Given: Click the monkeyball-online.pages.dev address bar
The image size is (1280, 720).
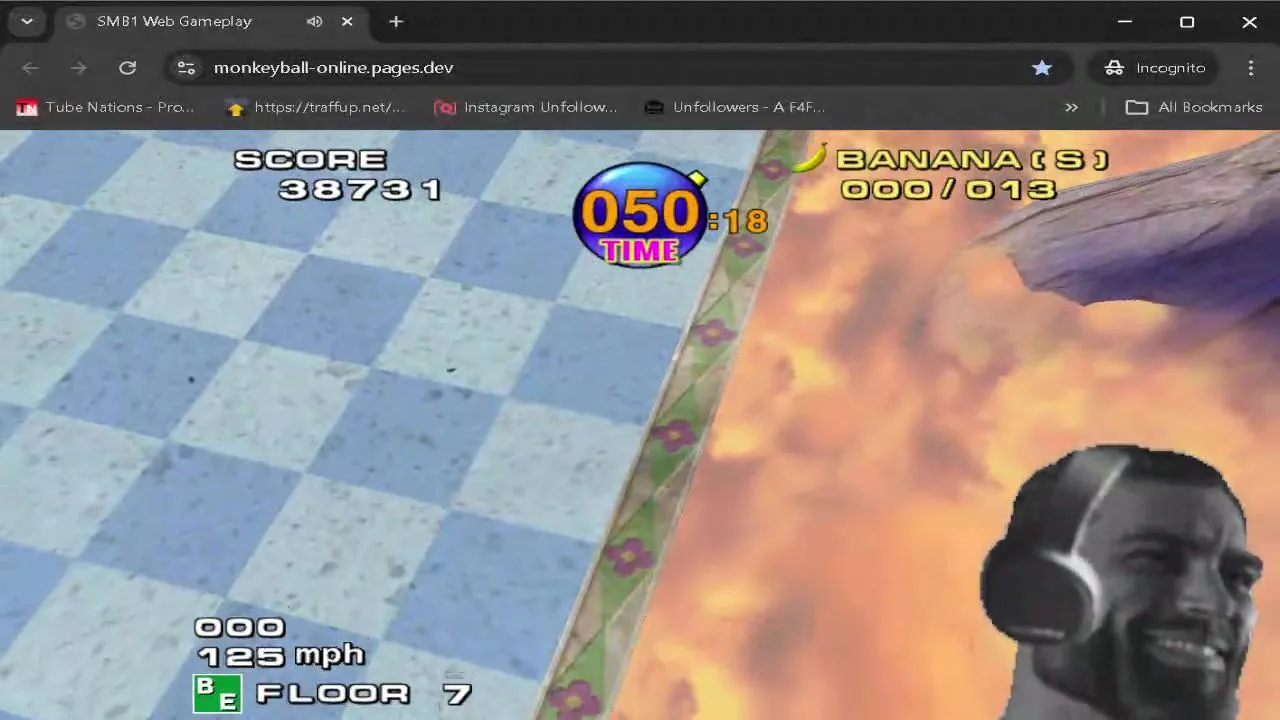Looking at the screenshot, I should tap(617, 68).
